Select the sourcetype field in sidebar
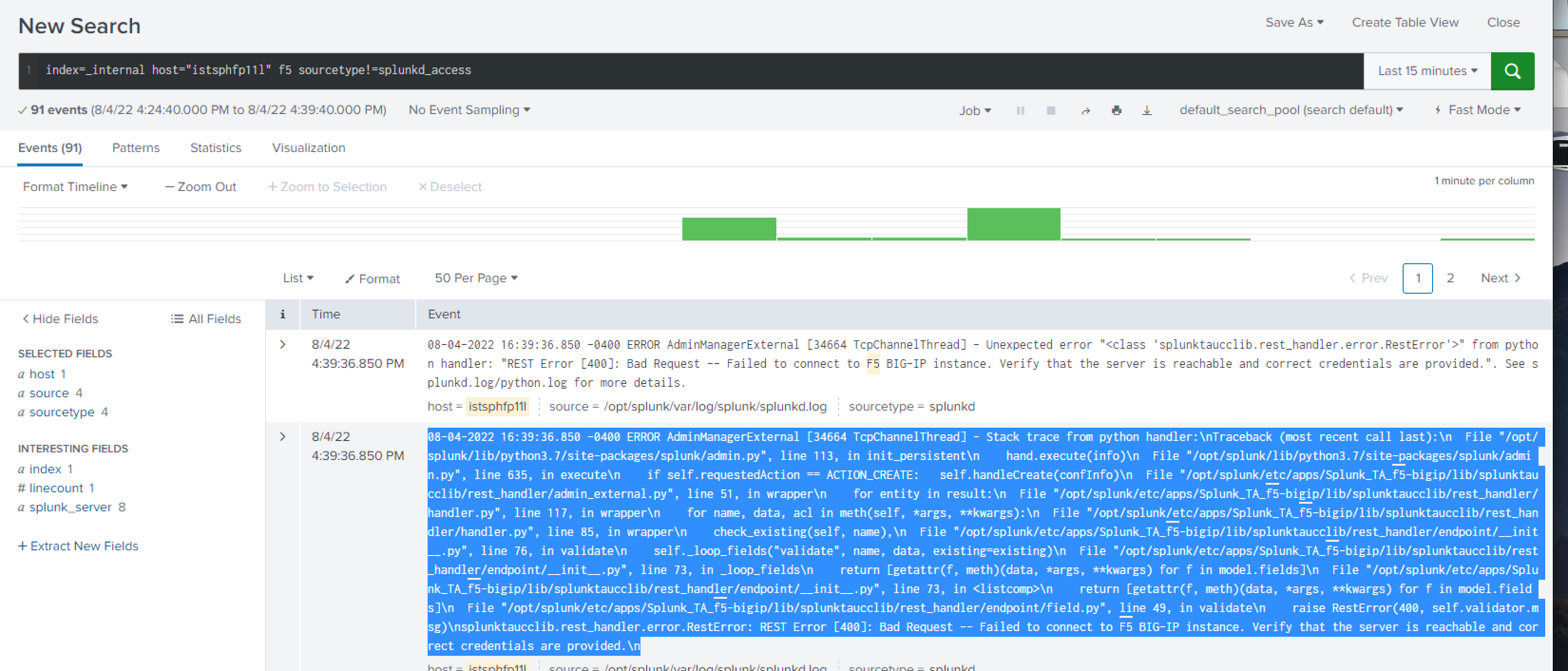1568x671 pixels. (63, 412)
